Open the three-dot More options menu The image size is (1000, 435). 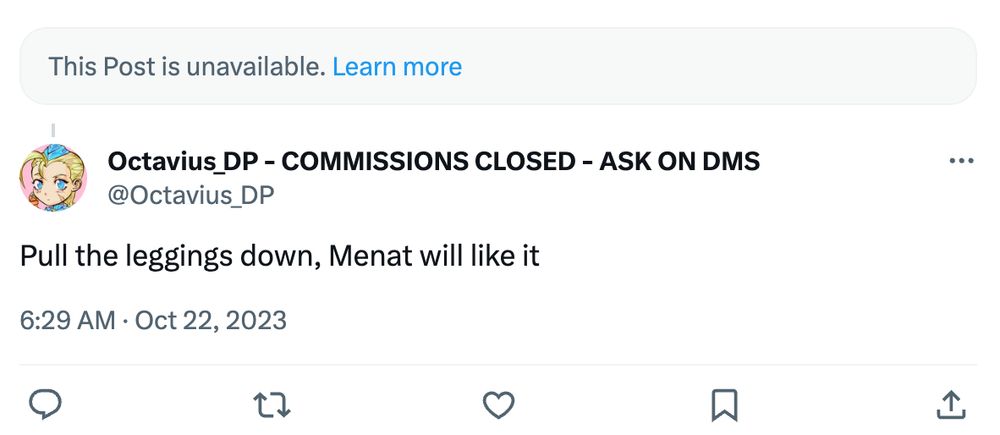(x=960, y=162)
